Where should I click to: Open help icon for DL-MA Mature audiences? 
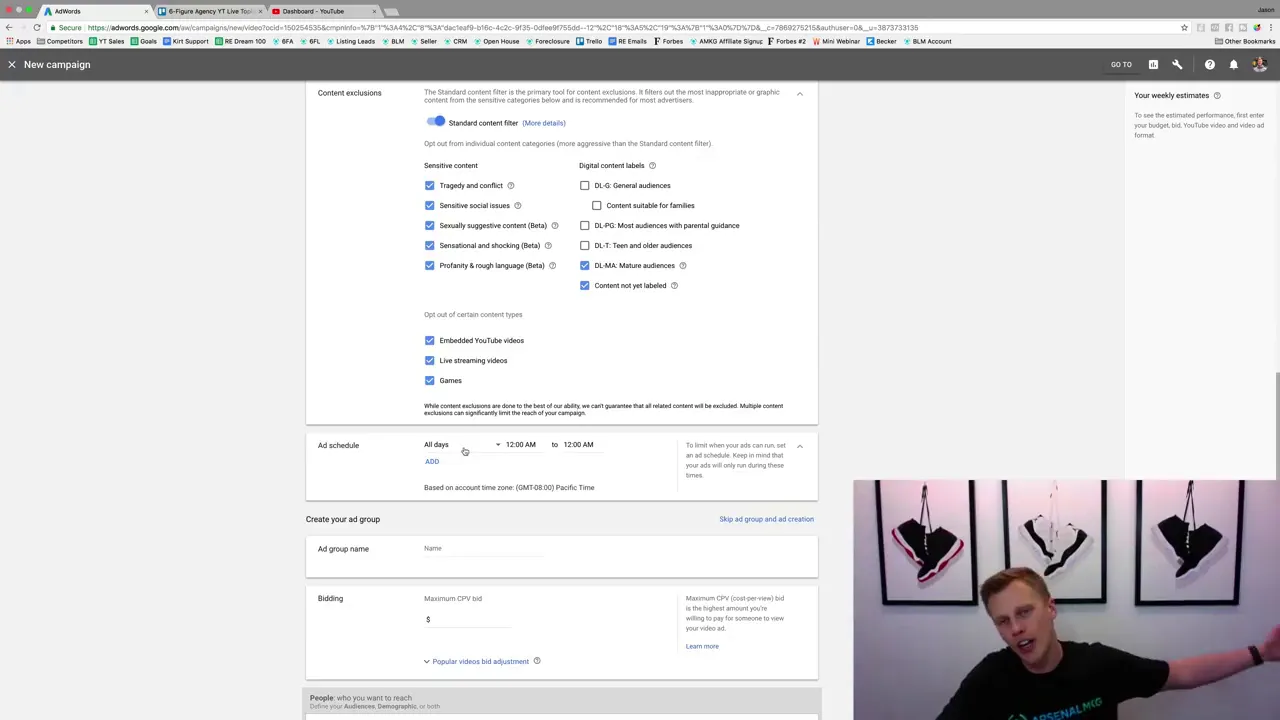683,265
